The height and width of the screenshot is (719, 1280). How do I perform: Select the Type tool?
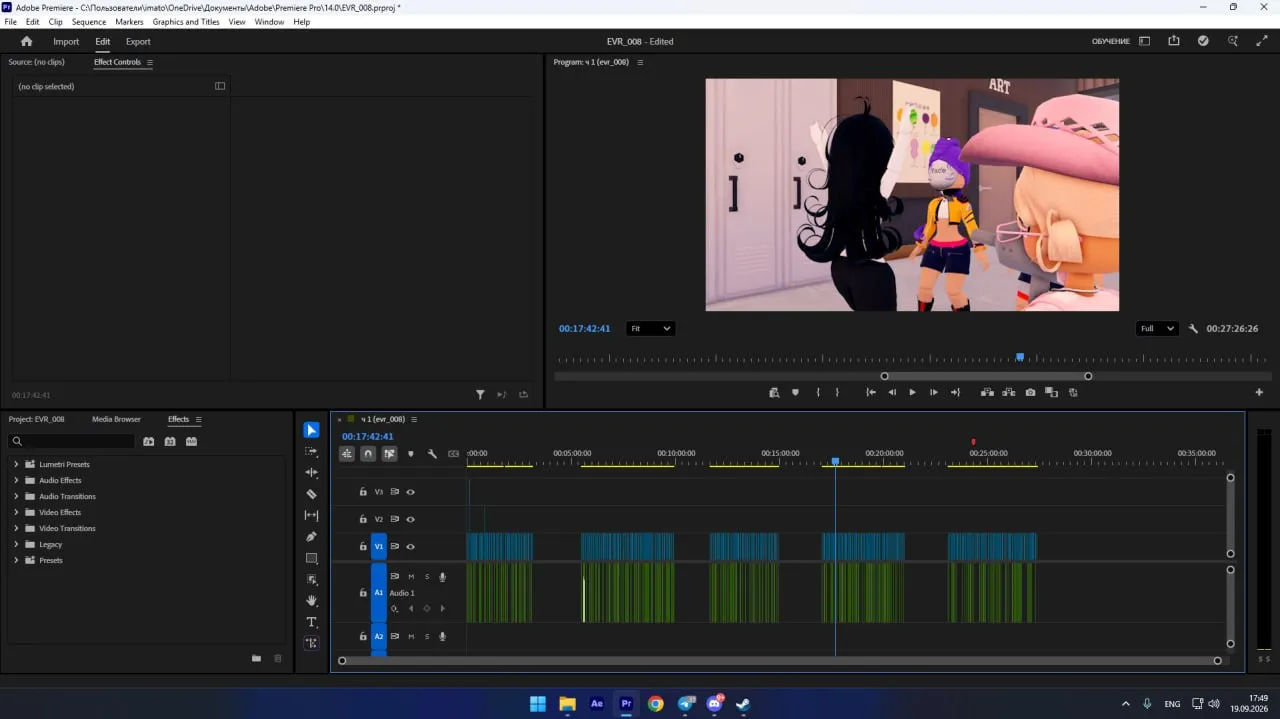(x=312, y=622)
